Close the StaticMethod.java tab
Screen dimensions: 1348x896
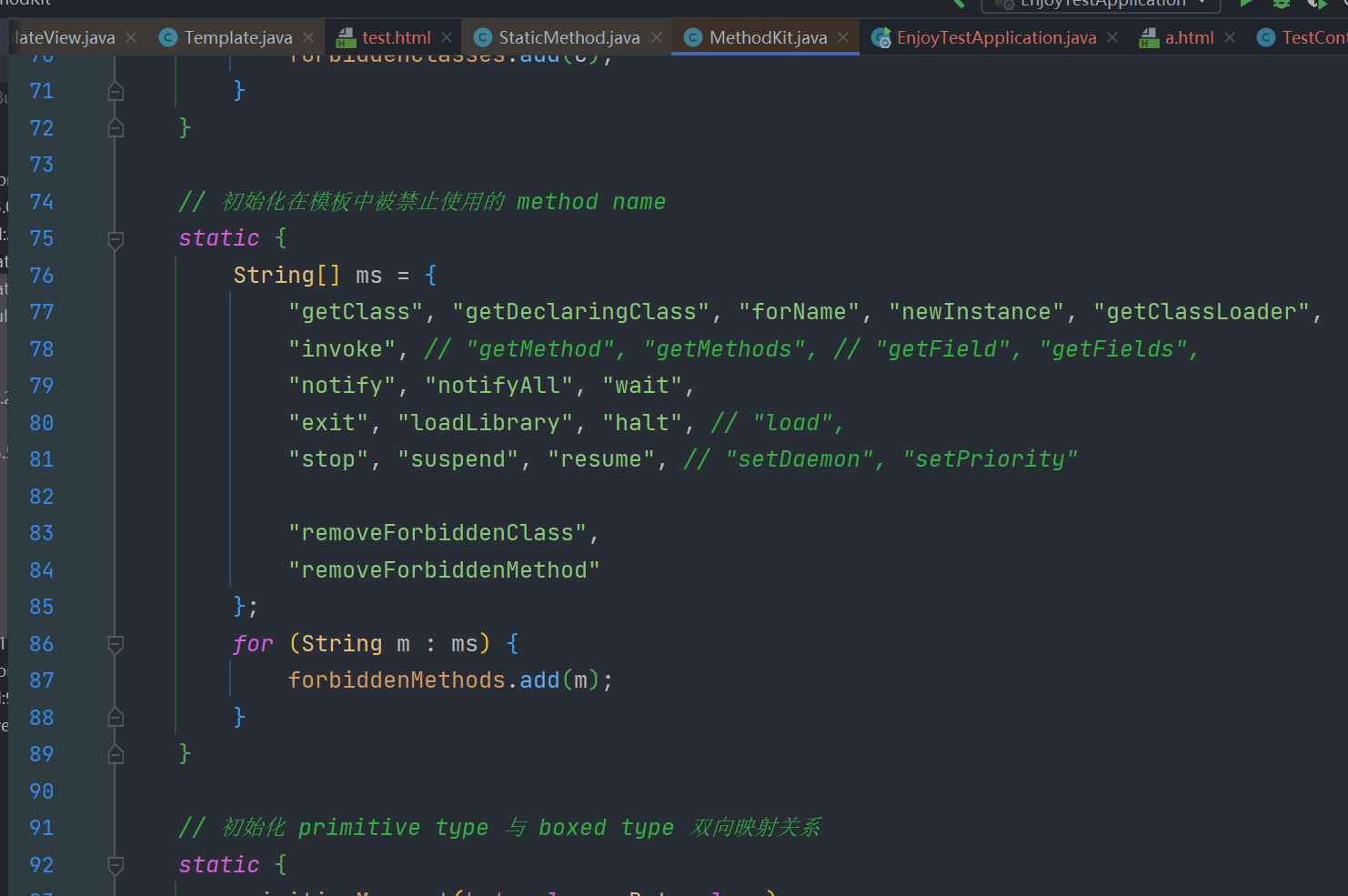(x=657, y=37)
